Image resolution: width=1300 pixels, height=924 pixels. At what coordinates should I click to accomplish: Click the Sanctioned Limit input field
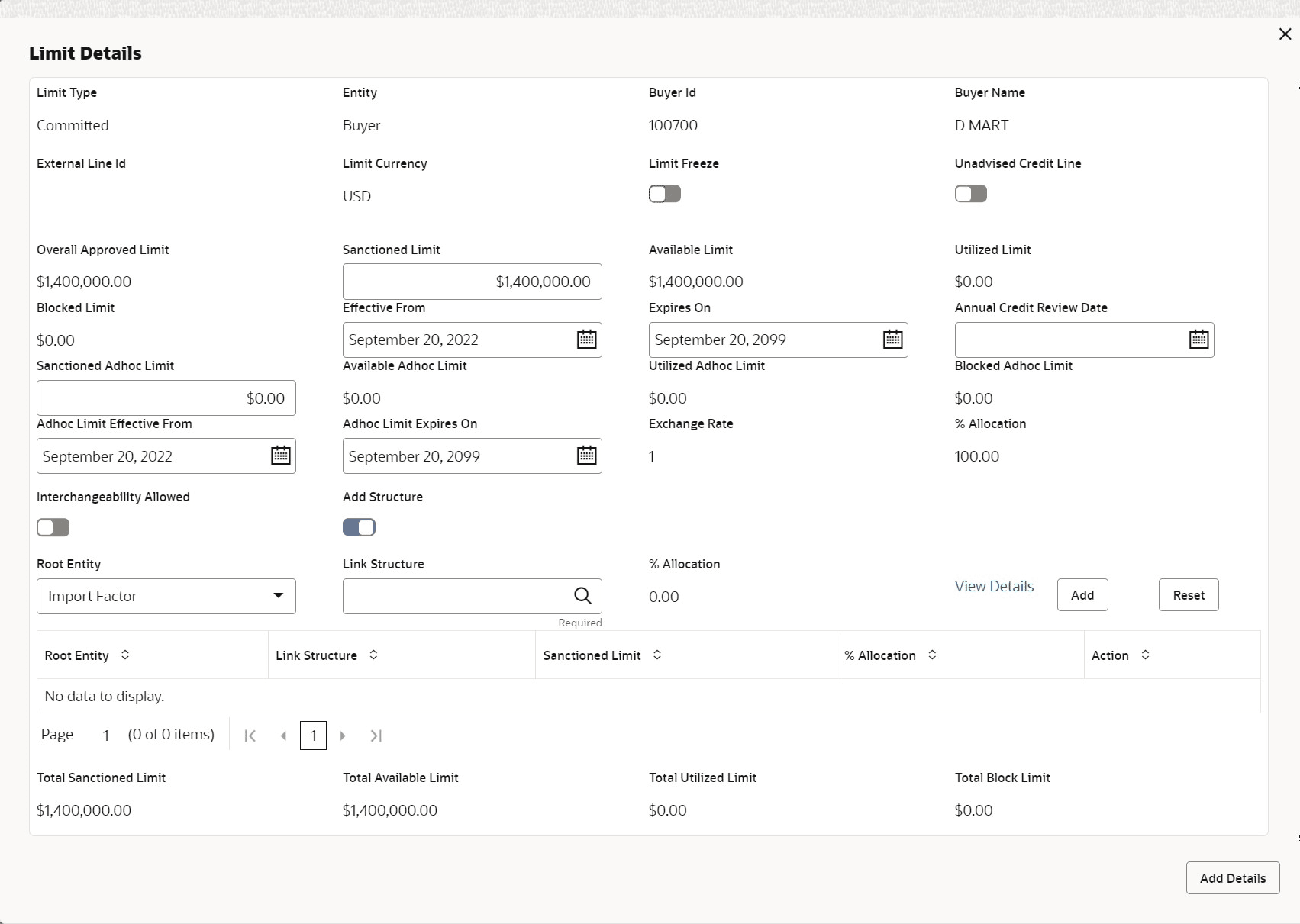[472, 282]
